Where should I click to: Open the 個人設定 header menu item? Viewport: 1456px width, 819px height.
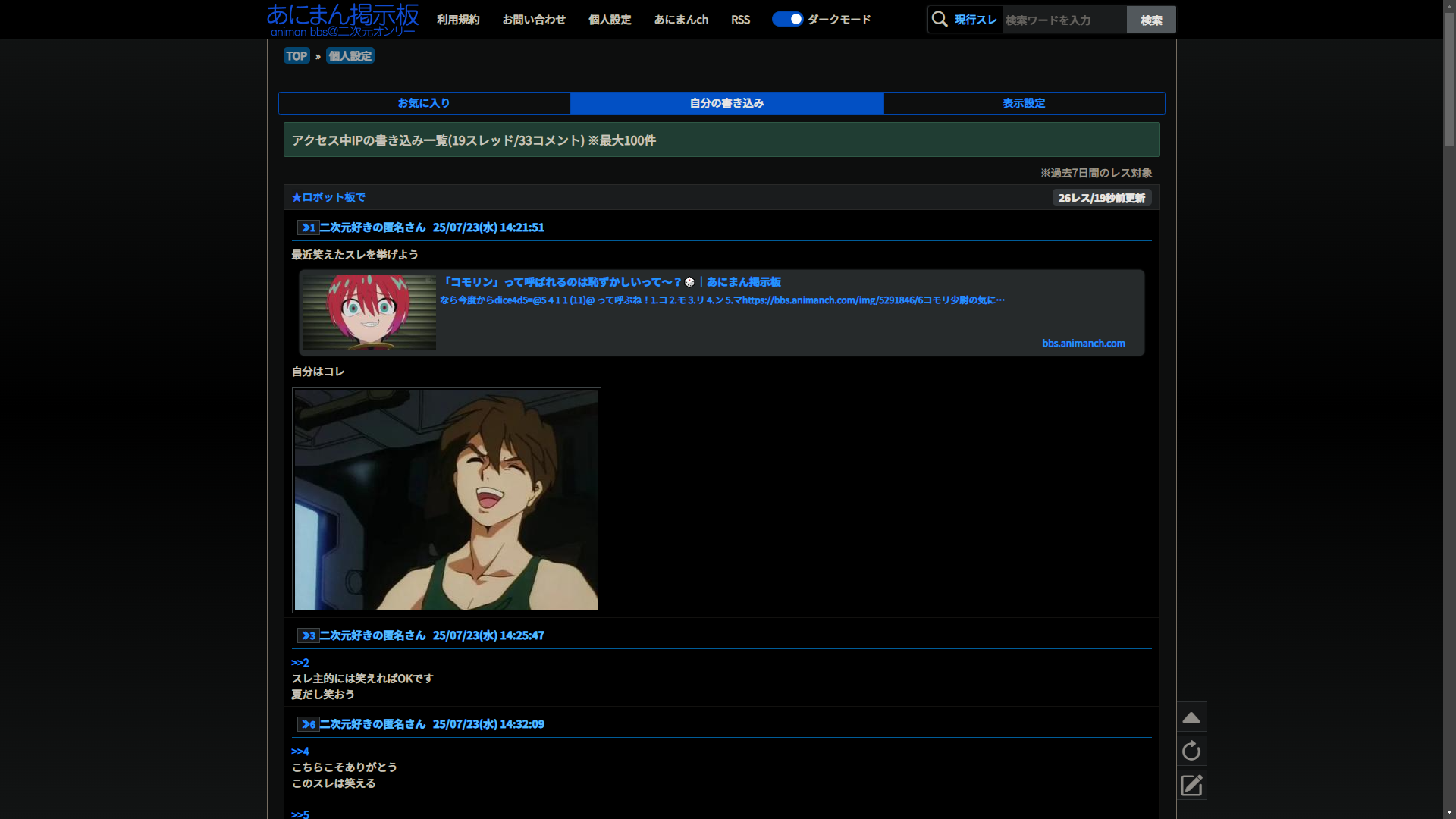click(x=610, y=20)
